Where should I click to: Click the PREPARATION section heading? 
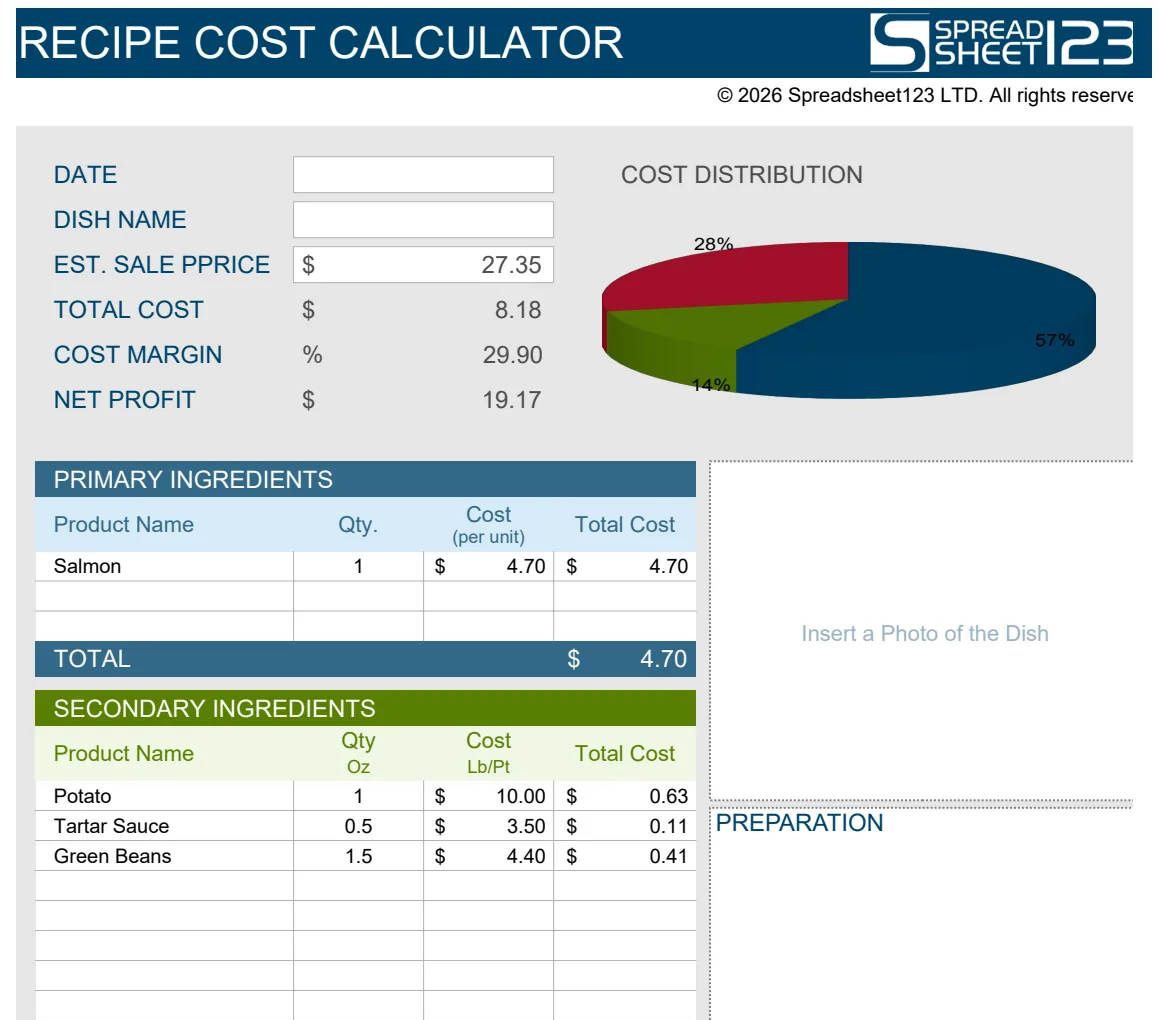tap(799, 823)
